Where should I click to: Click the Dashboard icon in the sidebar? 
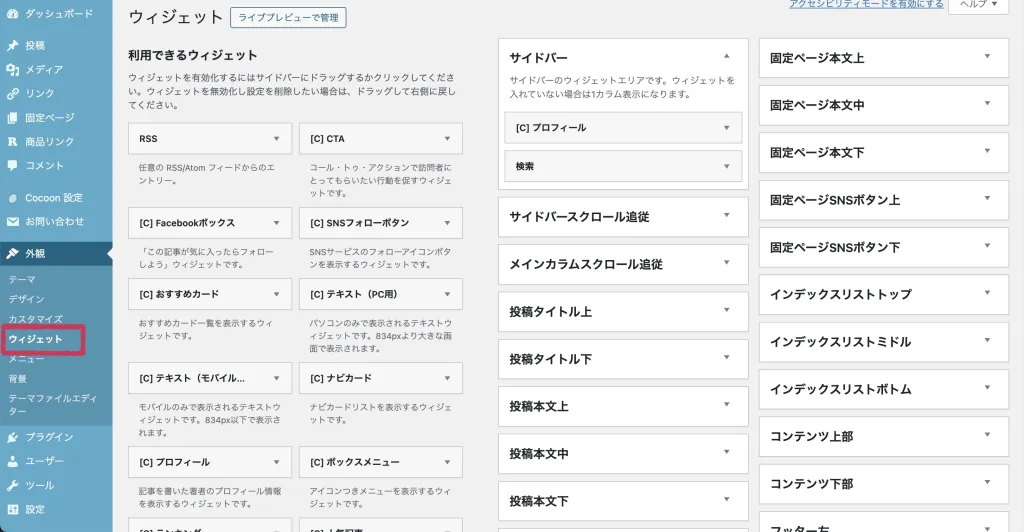coord(12,14)
